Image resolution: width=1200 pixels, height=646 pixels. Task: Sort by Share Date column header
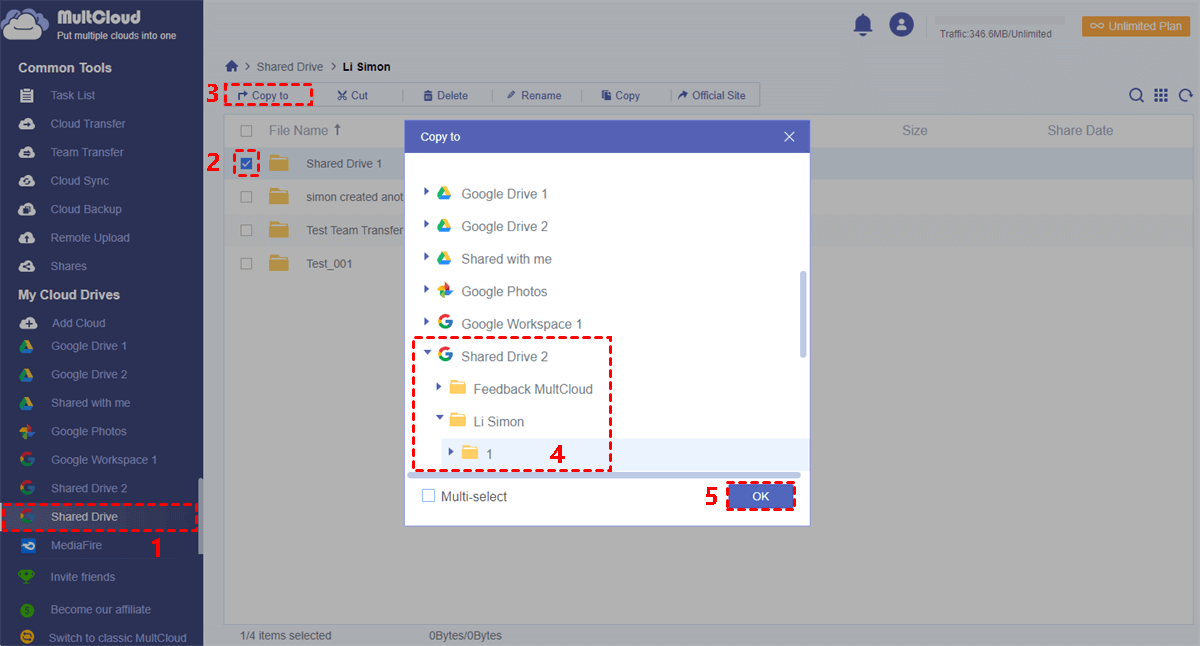pyautogui.click(x=1080, y=130)
